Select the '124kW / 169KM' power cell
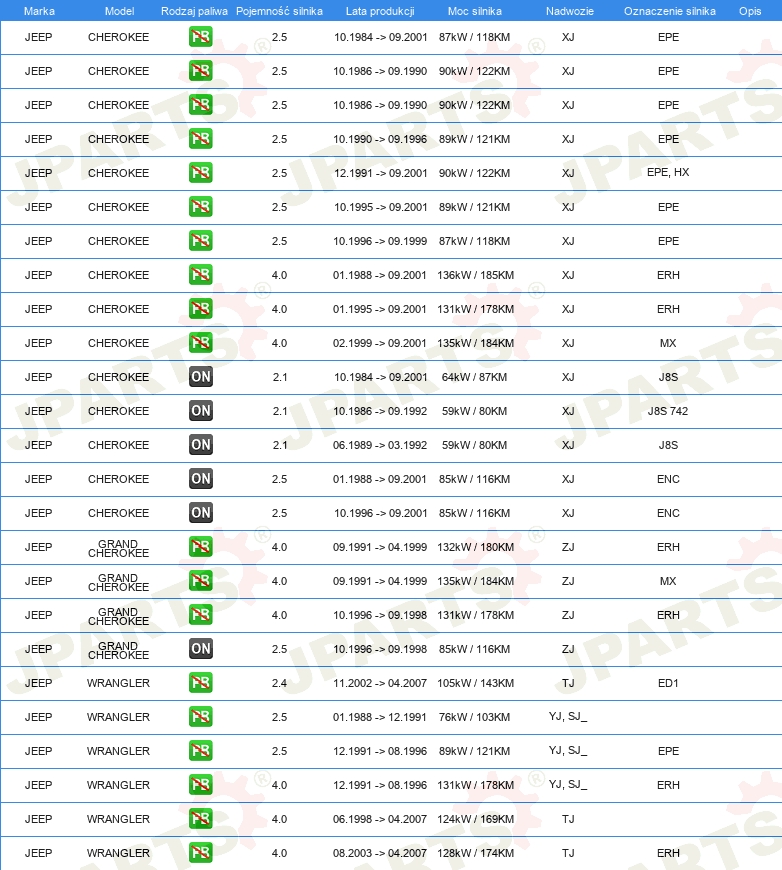Screen dimensions: 782x870 (476, 819)
